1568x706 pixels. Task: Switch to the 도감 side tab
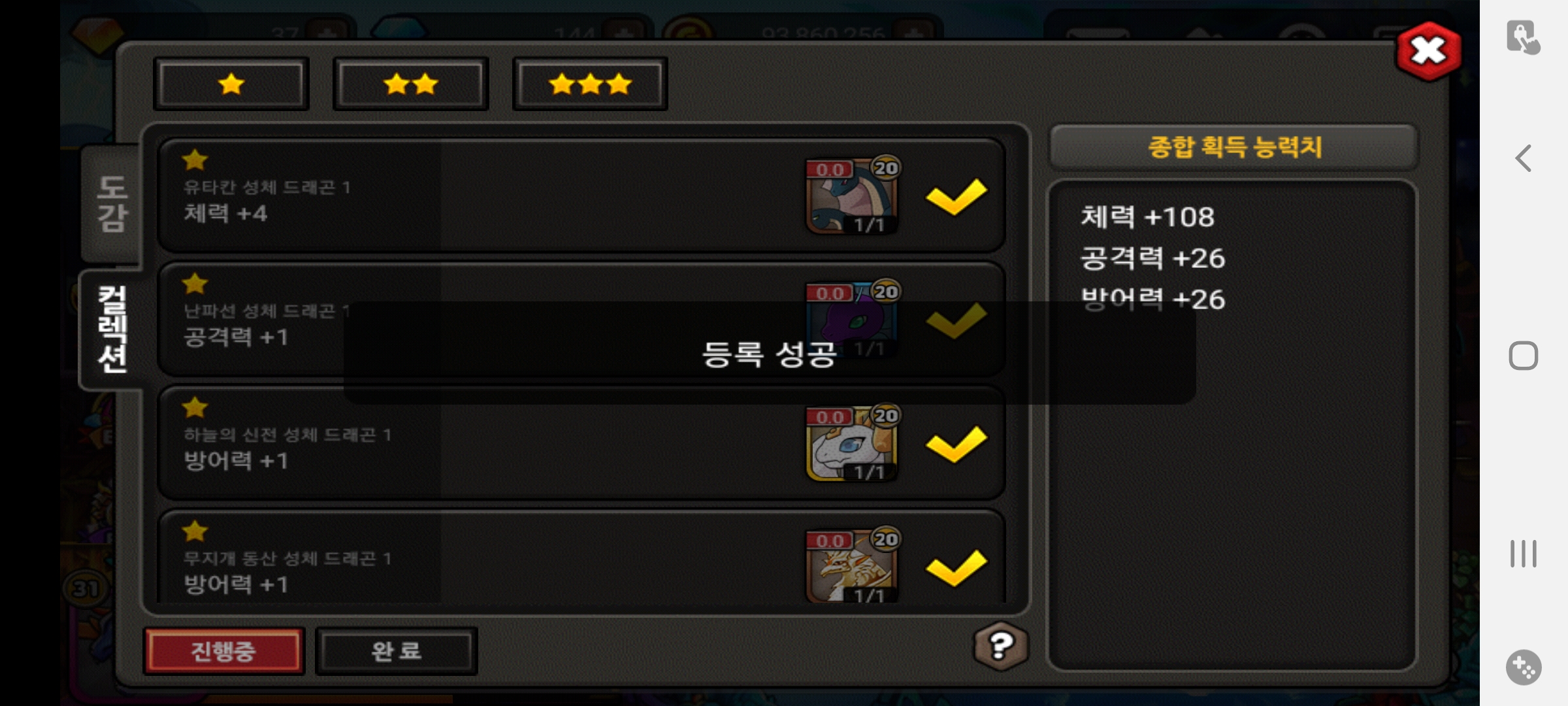pyautogui.click(x=112, y=204)
